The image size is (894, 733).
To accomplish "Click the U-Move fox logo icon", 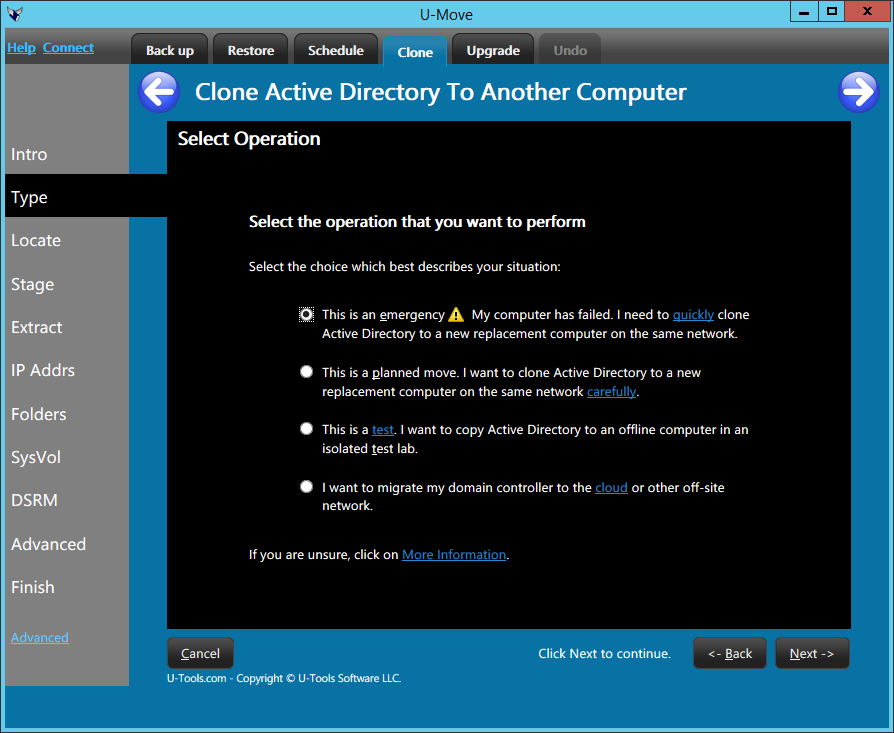I will click(15, 14).
